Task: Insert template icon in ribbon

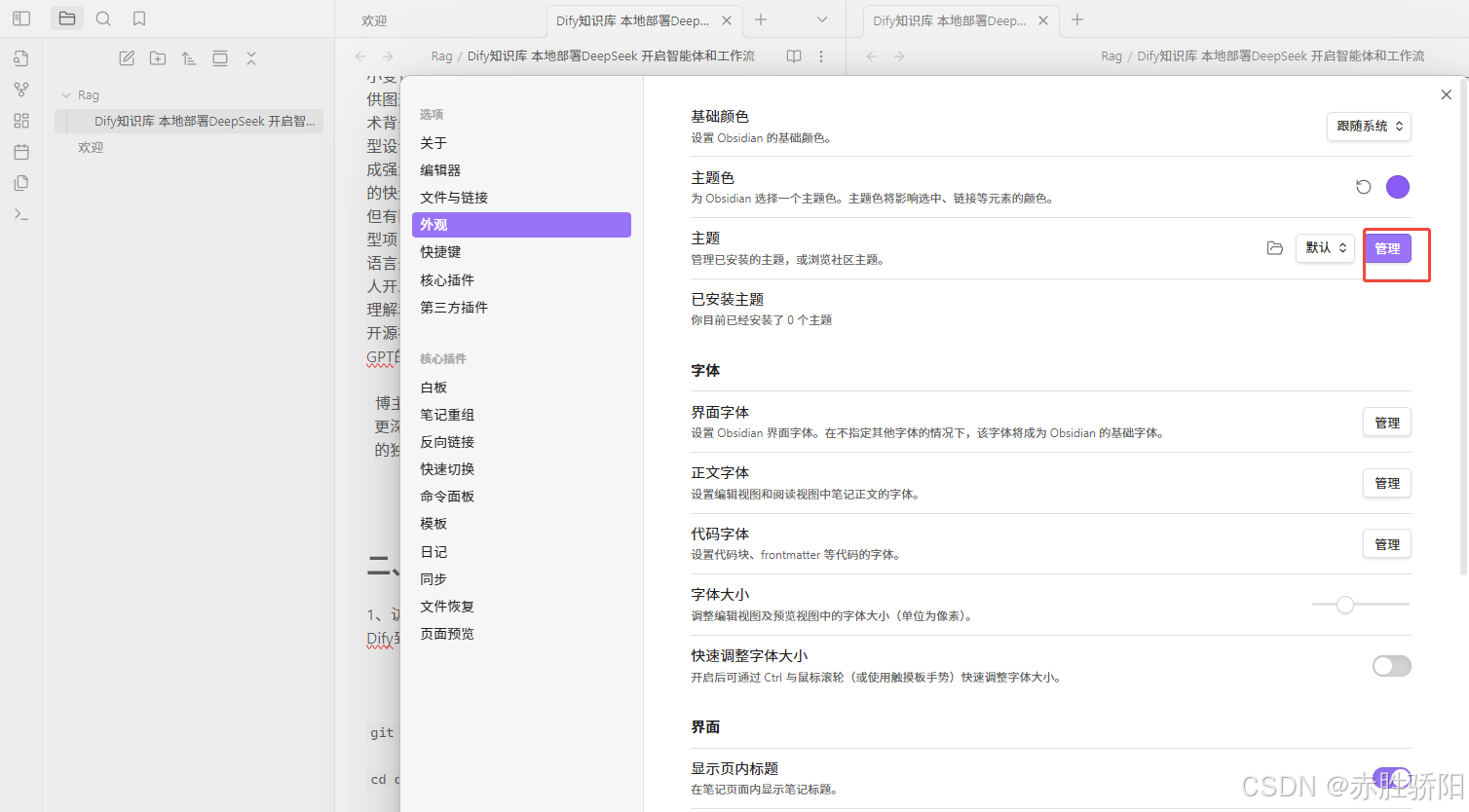Action: click(21, 183)
